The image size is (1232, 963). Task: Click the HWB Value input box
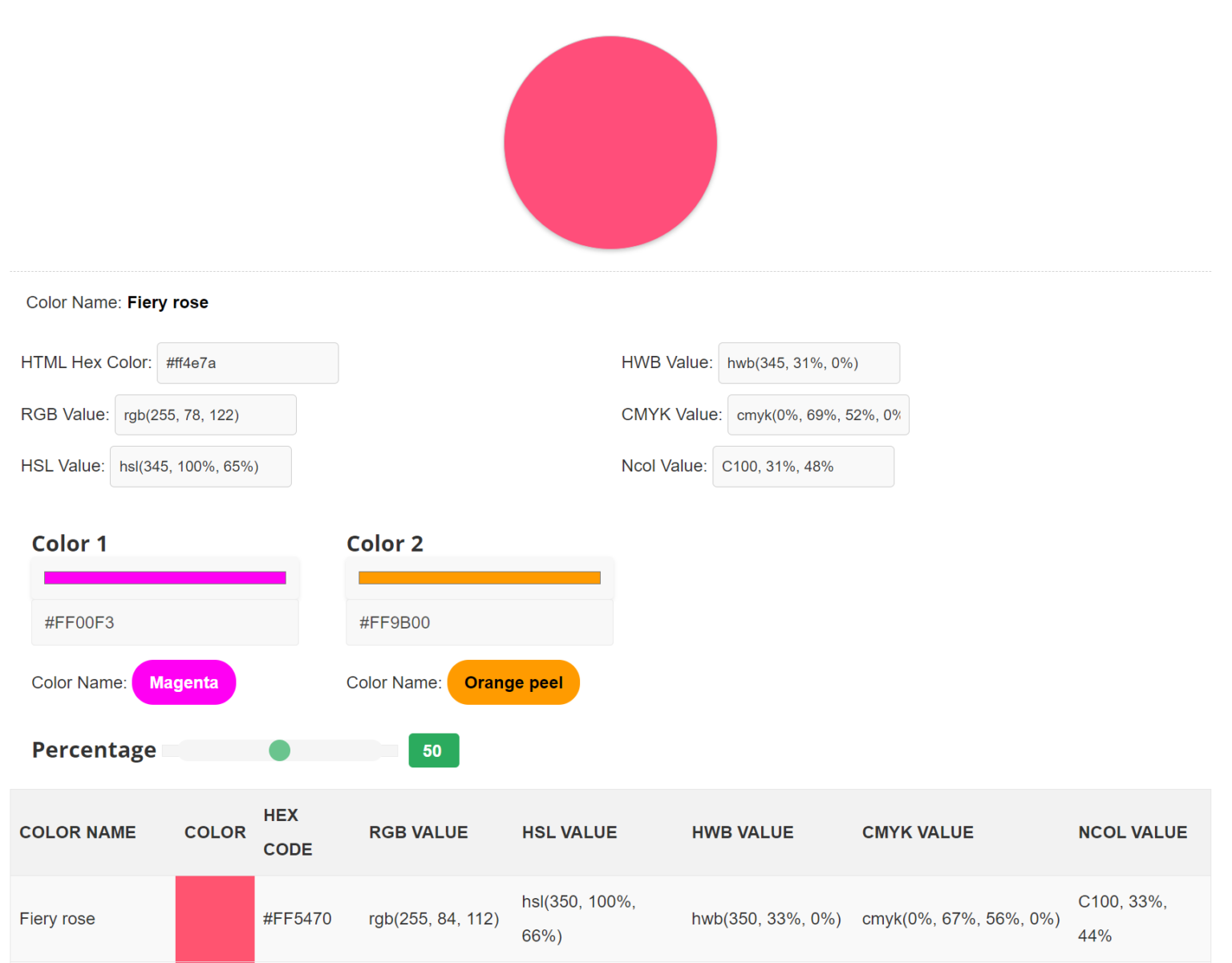808,362
